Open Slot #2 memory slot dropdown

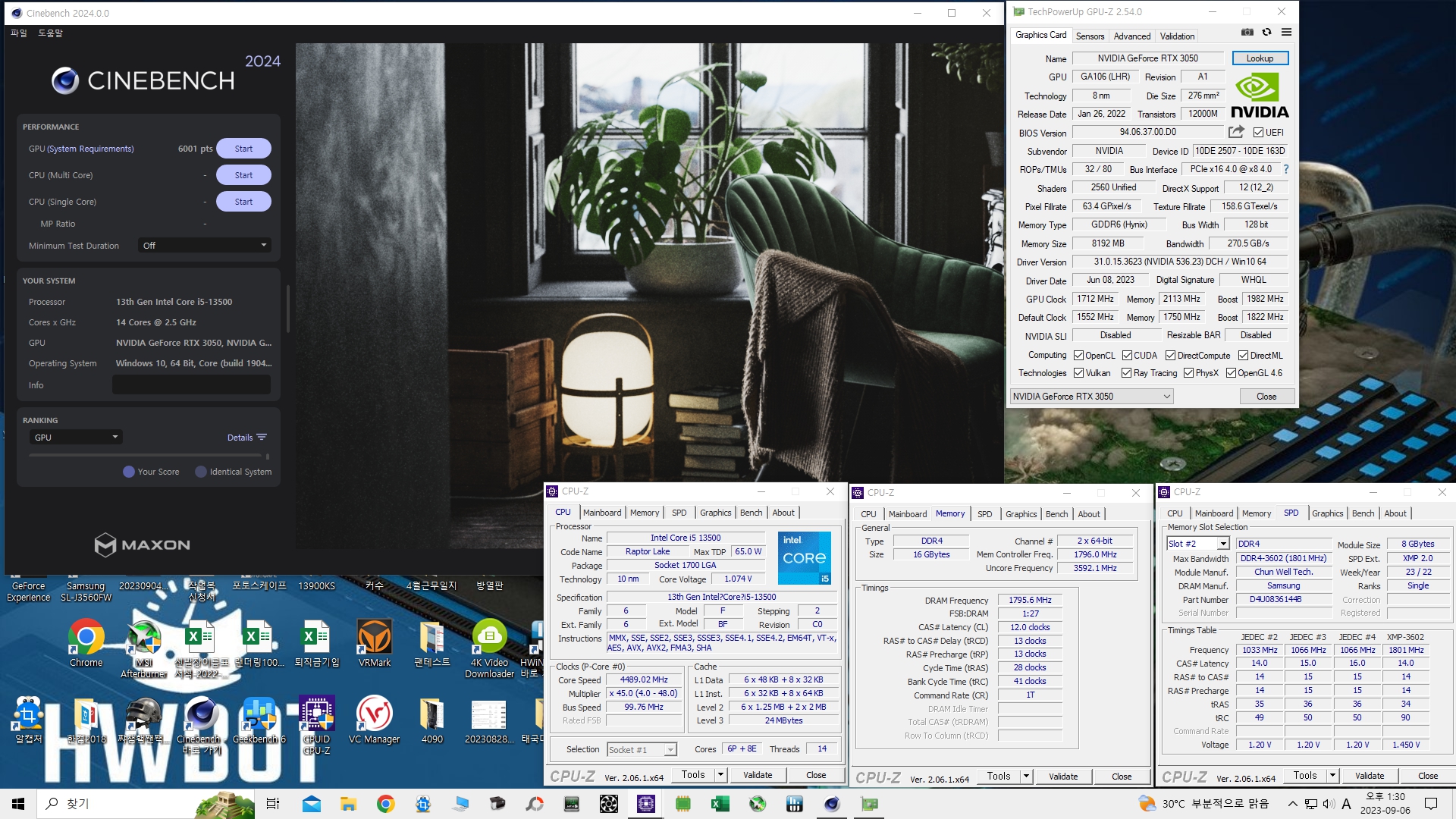(x=1197, y=544)
